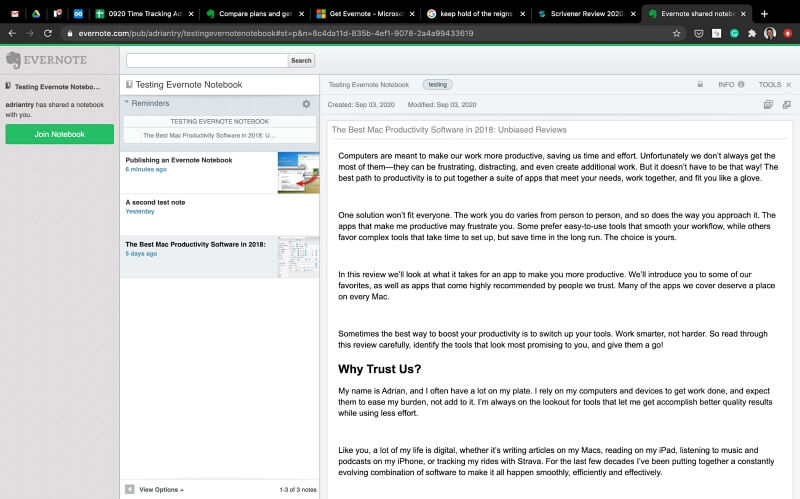Open the Chrome profile avatar
The image size is (800, 499).
770,33
